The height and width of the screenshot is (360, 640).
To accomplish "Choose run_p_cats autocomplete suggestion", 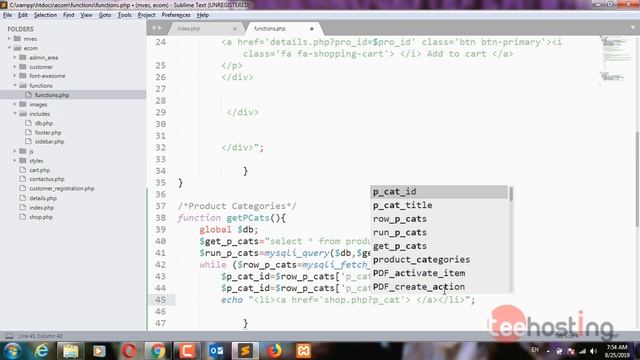I will tap(439, 232).
